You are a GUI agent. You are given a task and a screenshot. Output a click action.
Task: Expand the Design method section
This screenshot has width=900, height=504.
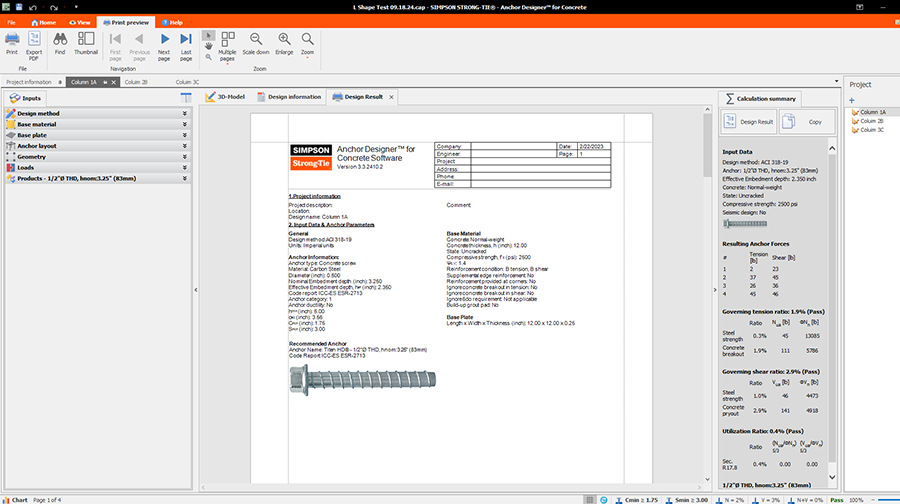click(x=98, y=114)
